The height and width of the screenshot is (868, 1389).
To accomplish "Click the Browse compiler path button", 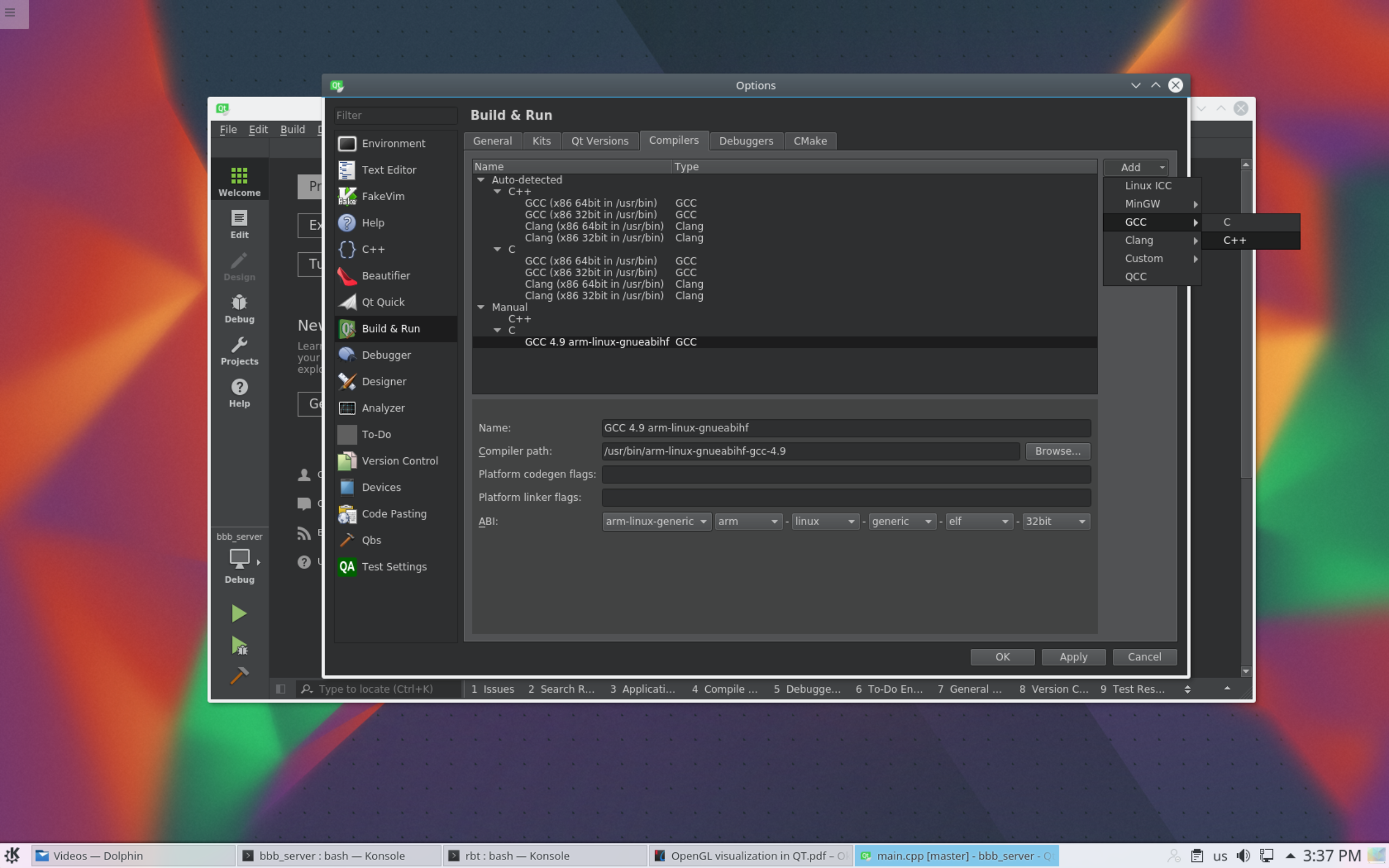I will [x=1057, y=451].
